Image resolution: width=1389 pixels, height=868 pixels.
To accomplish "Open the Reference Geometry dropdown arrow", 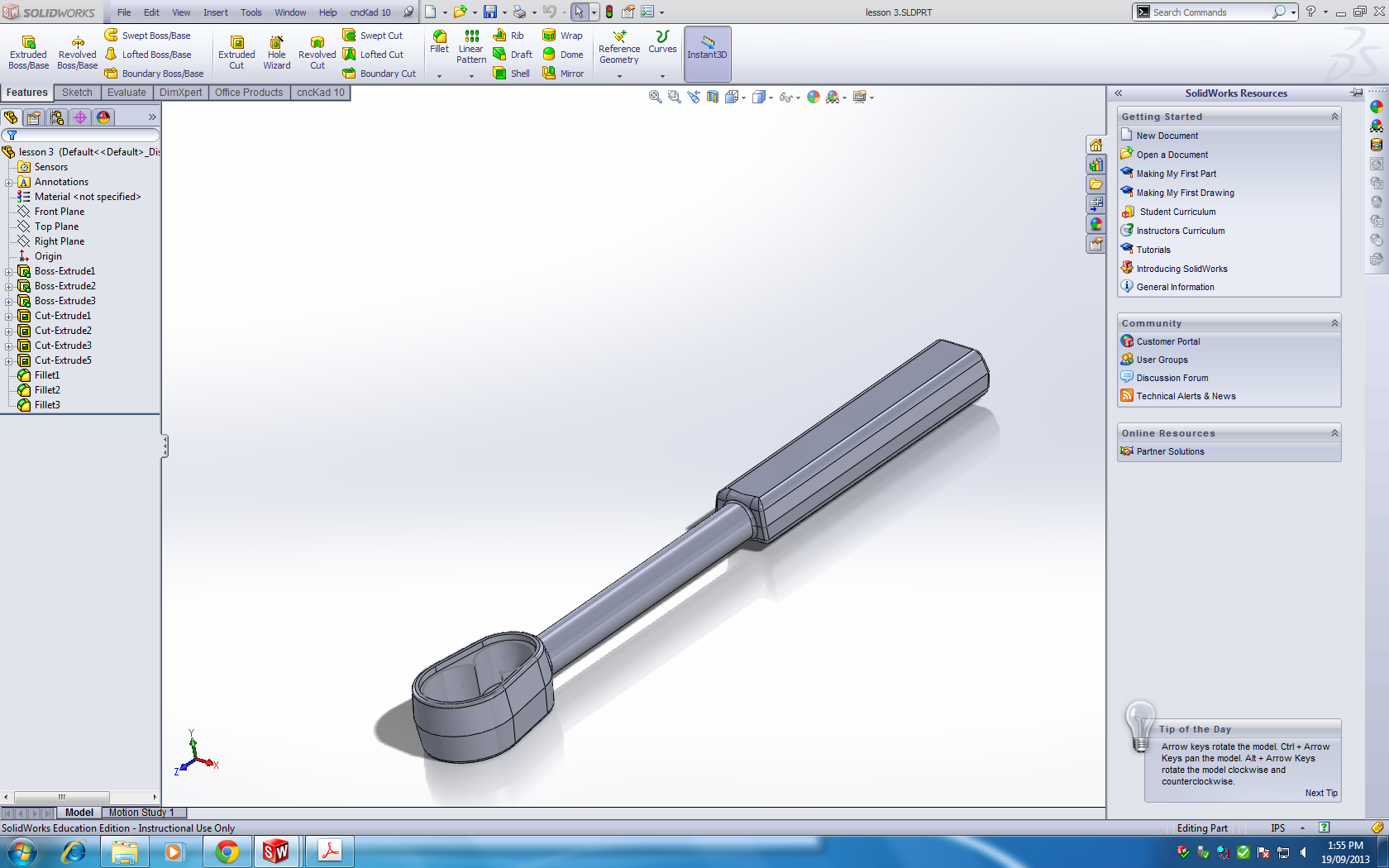I will [x=619, y=76].
